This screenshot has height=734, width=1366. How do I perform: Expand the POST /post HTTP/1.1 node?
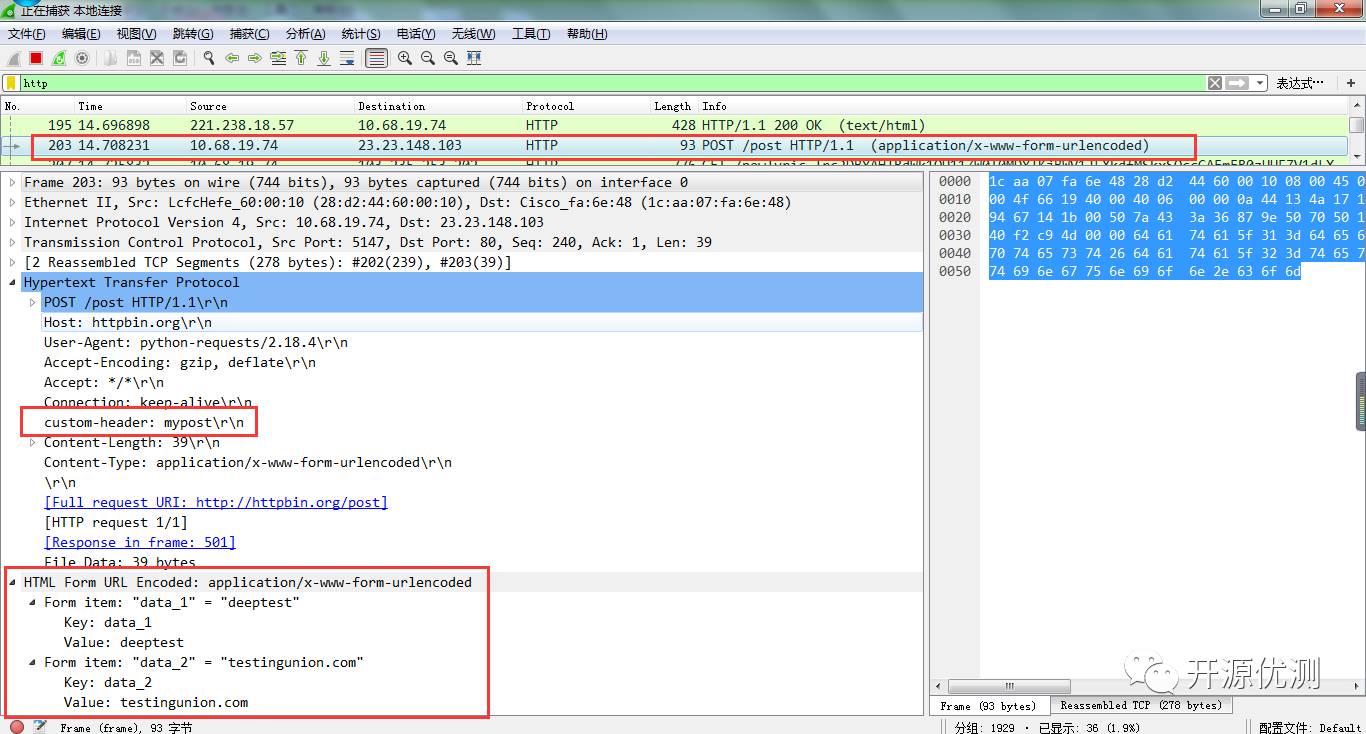(x=33, y=302)
